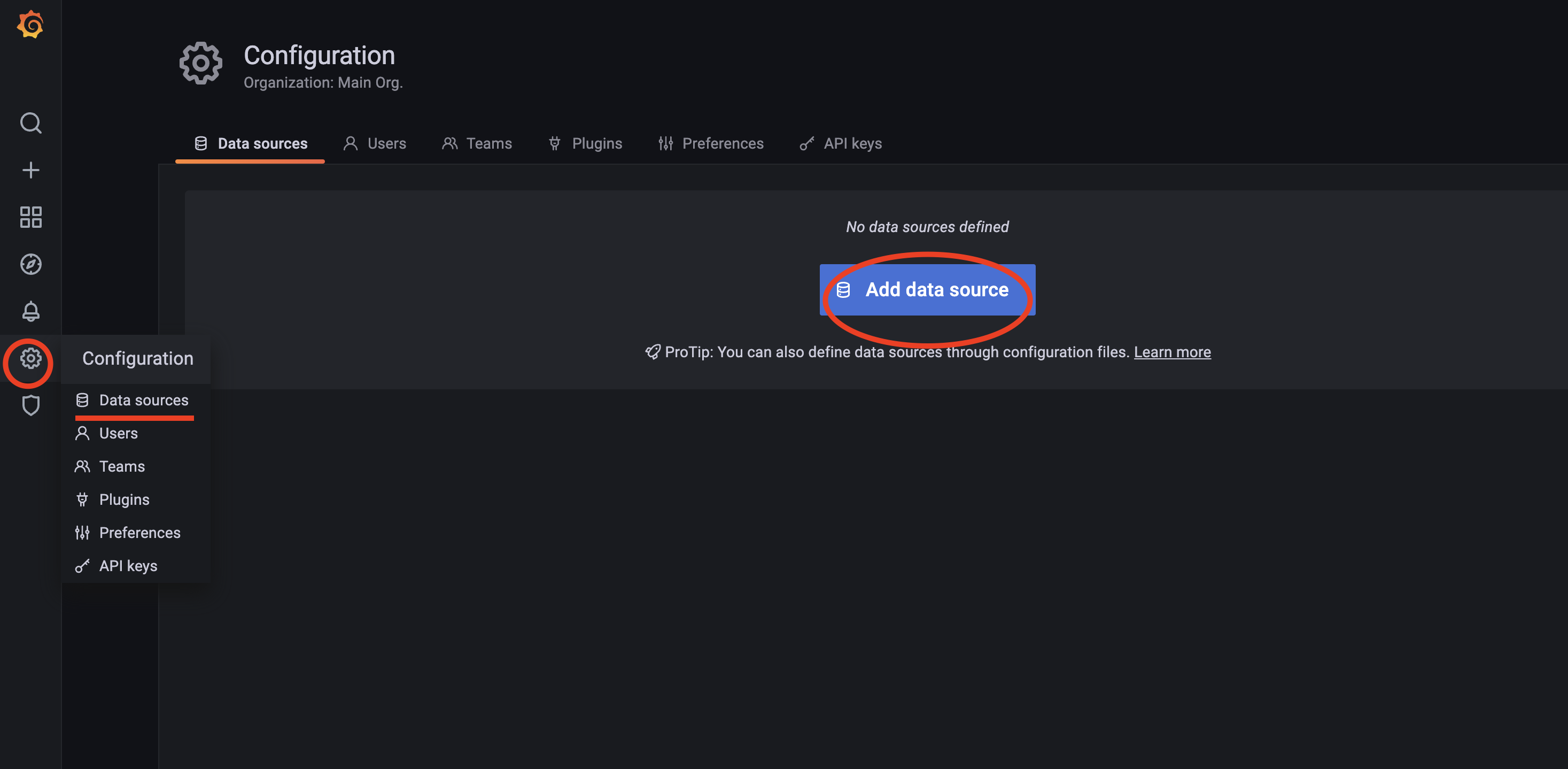Go to the API keys tab
This screenshot has width=1568, height=769.
tap(841, 144)
